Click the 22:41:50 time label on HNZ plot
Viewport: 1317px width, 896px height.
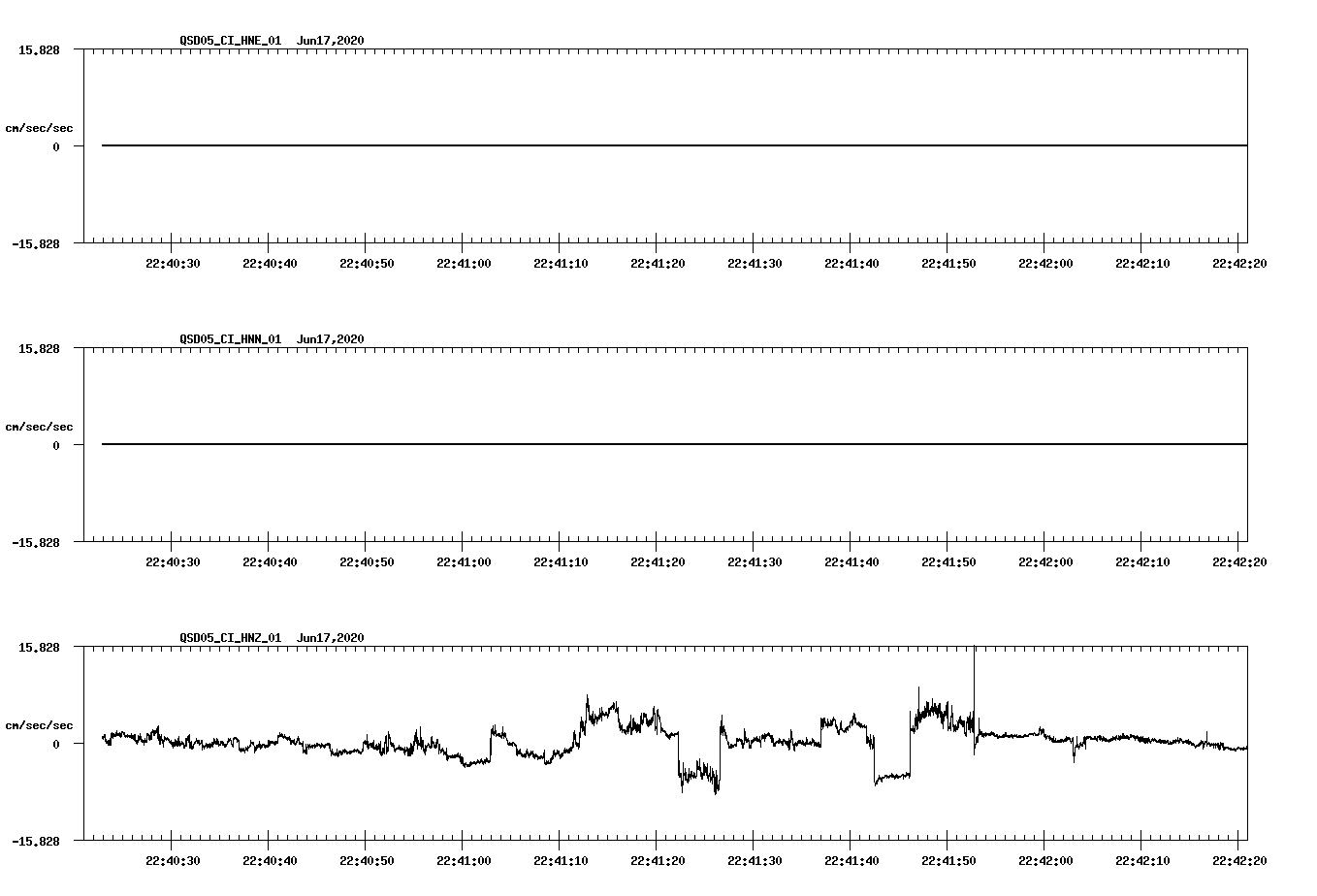click(948, 861)
